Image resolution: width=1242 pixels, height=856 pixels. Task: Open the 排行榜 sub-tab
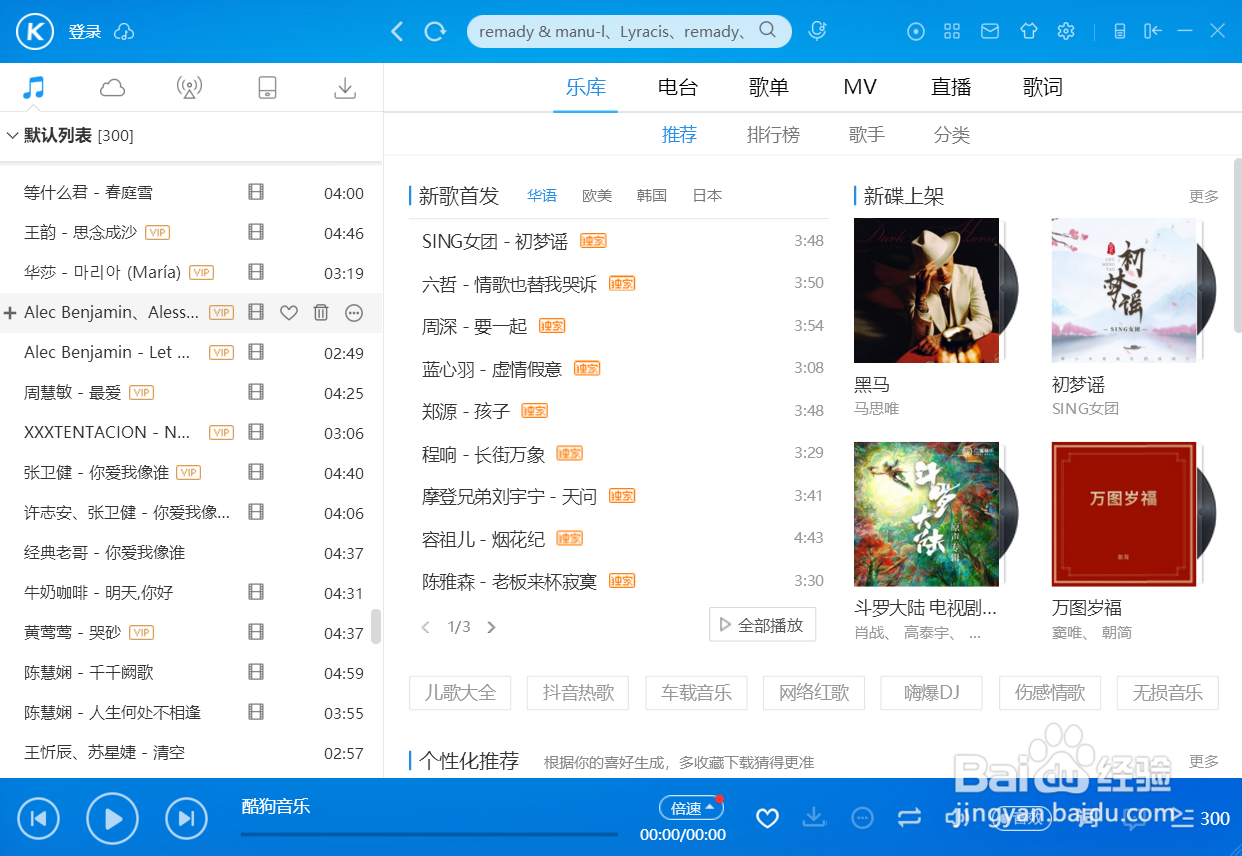coord(773,135)
